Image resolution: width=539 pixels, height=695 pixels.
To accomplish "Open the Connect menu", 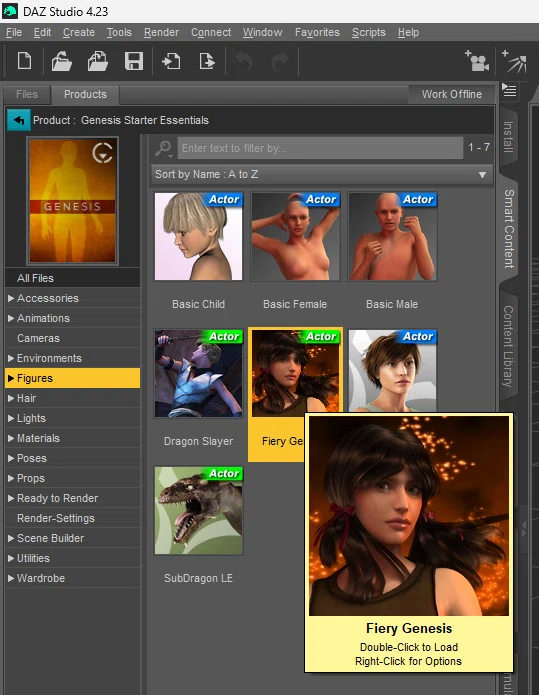I will pos(211,32).
